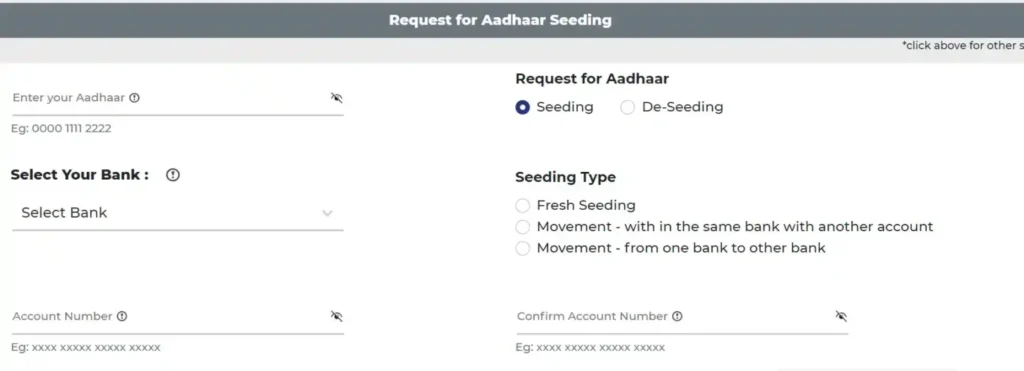
Task: Click the info icon next to Enter your Aadhaar
Action: 135,98
